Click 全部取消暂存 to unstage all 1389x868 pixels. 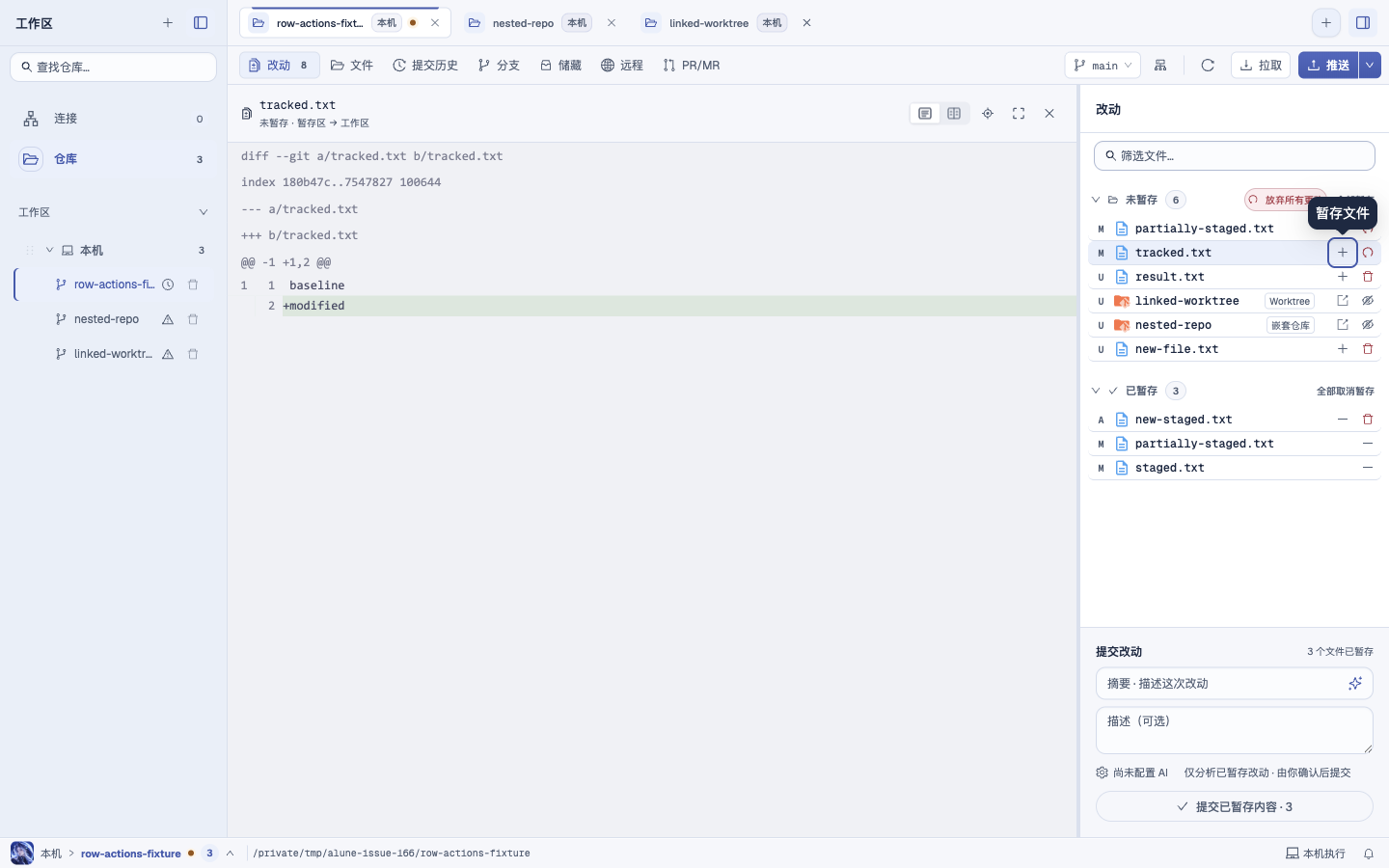coord(1346,391)
